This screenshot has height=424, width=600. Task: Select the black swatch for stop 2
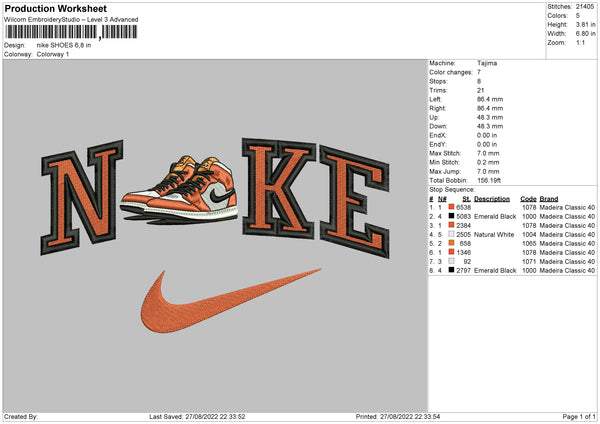[x=451, y=216]
